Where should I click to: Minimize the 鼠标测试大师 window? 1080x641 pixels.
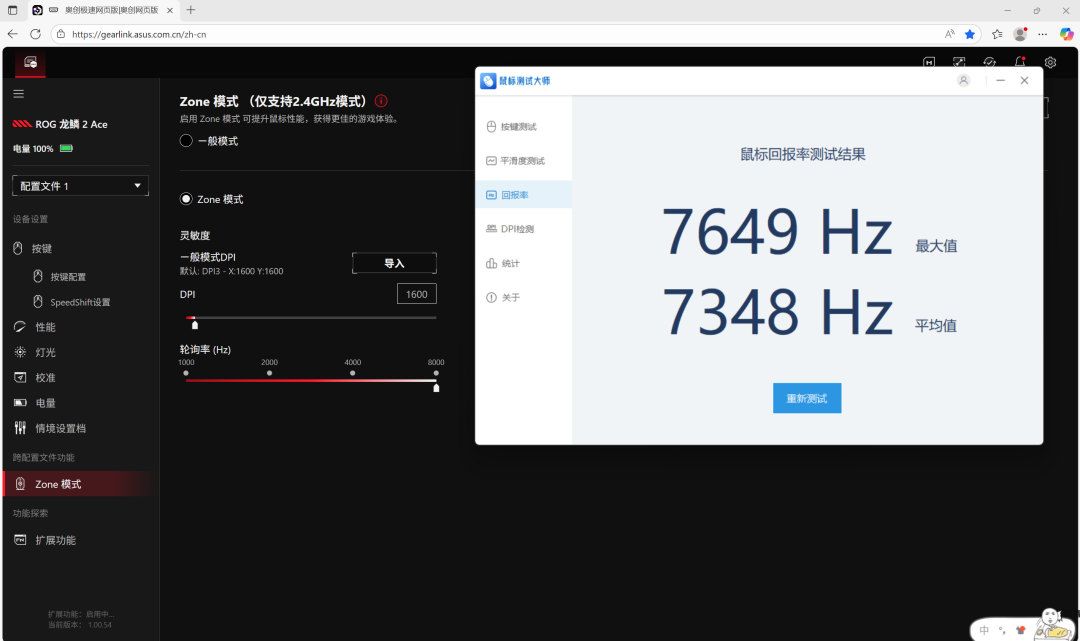(1000, 81)
